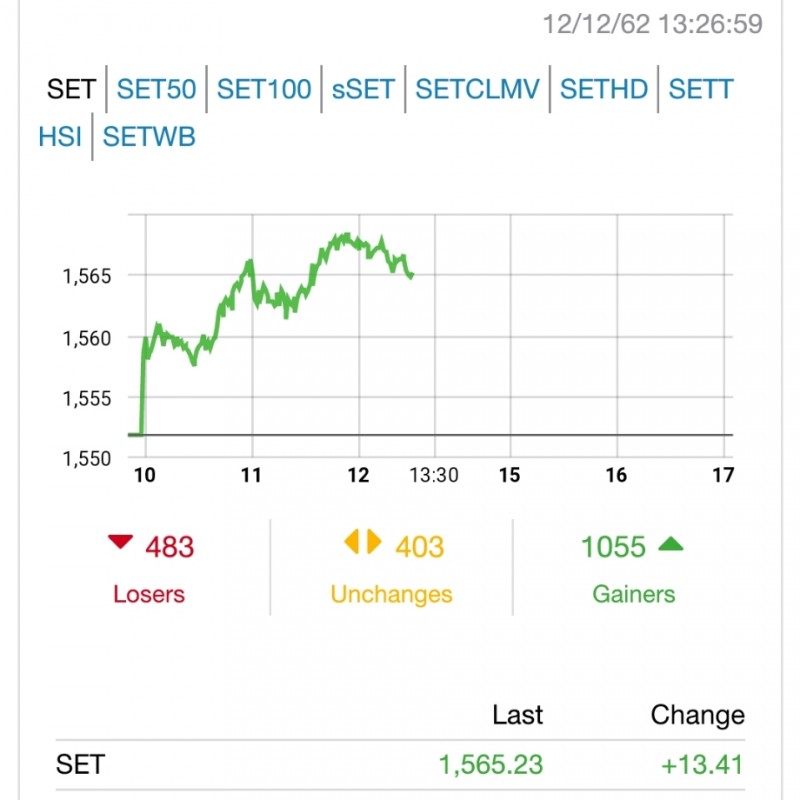This screenshot has height=800, width=800.
Task: Click the red Losers down-arrow icon
Action: coord(120,543)
